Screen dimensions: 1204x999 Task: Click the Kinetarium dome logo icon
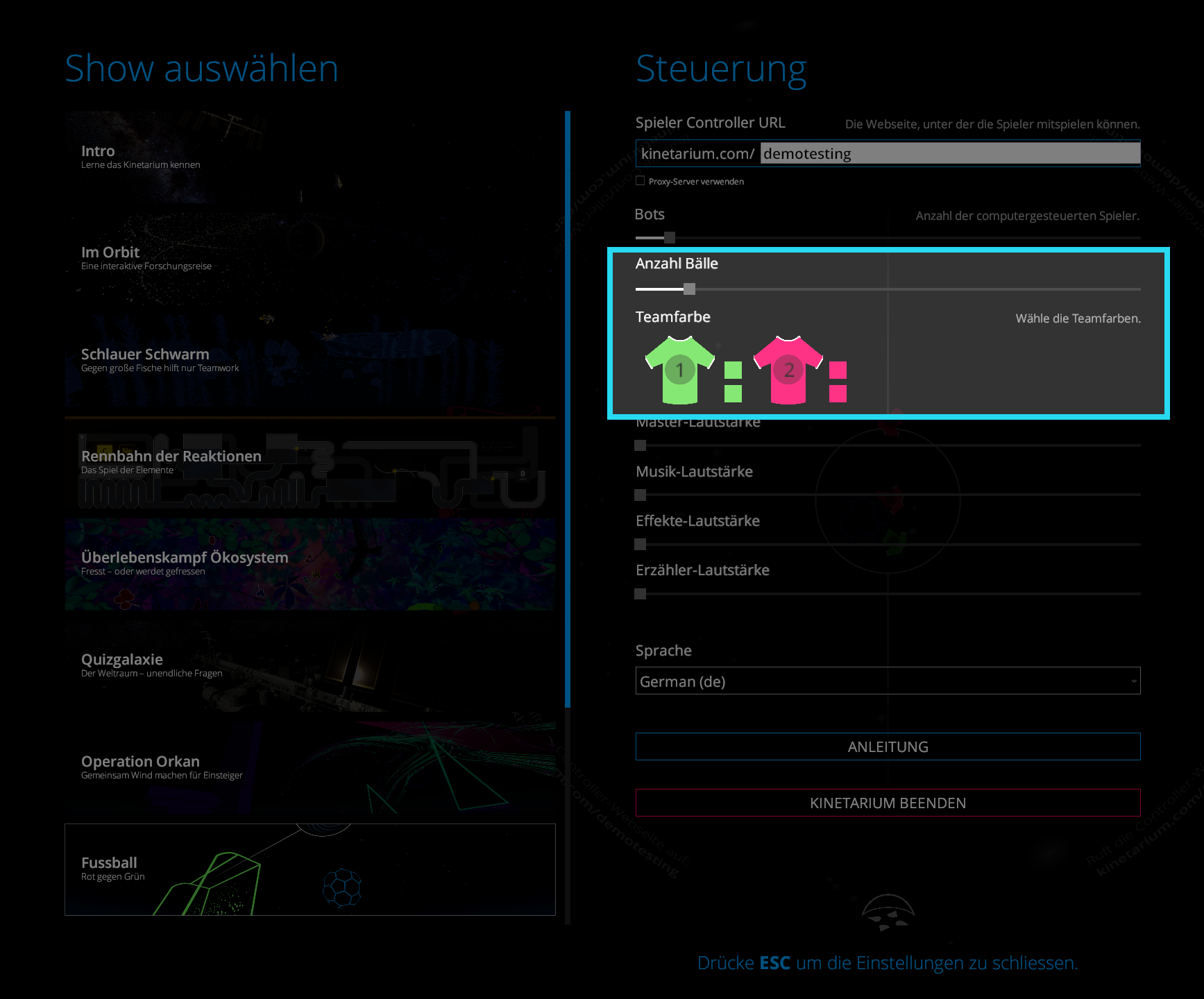[888, 912]
